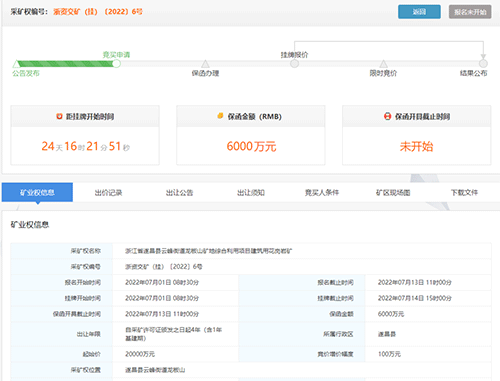Click the 保函办理 triangle stage marker

coord(205,63)
